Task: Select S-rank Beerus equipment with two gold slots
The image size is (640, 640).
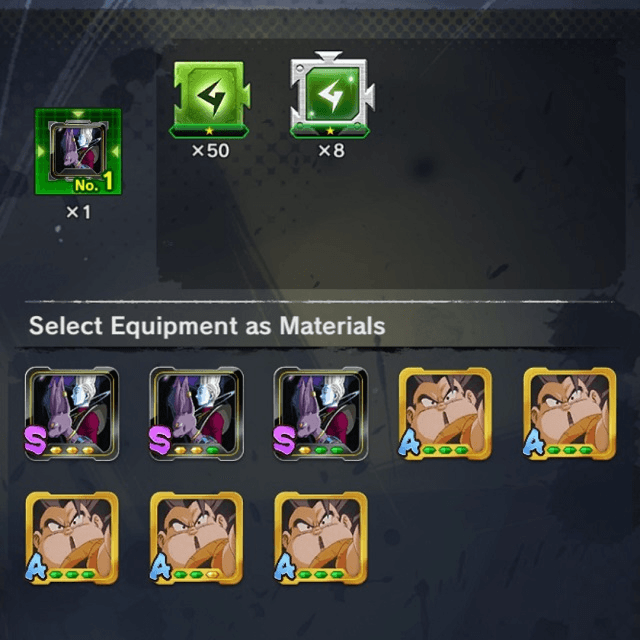Action: tap(196, 413)
